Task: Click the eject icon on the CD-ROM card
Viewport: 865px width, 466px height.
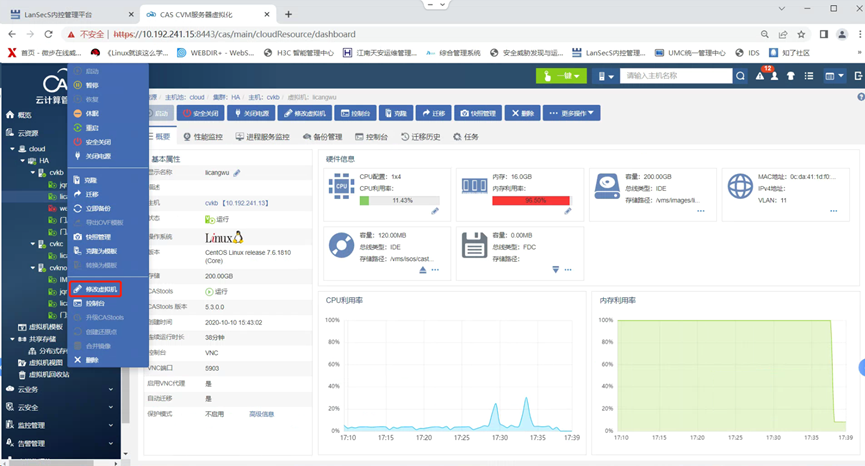Action: (x=422, y=270)
